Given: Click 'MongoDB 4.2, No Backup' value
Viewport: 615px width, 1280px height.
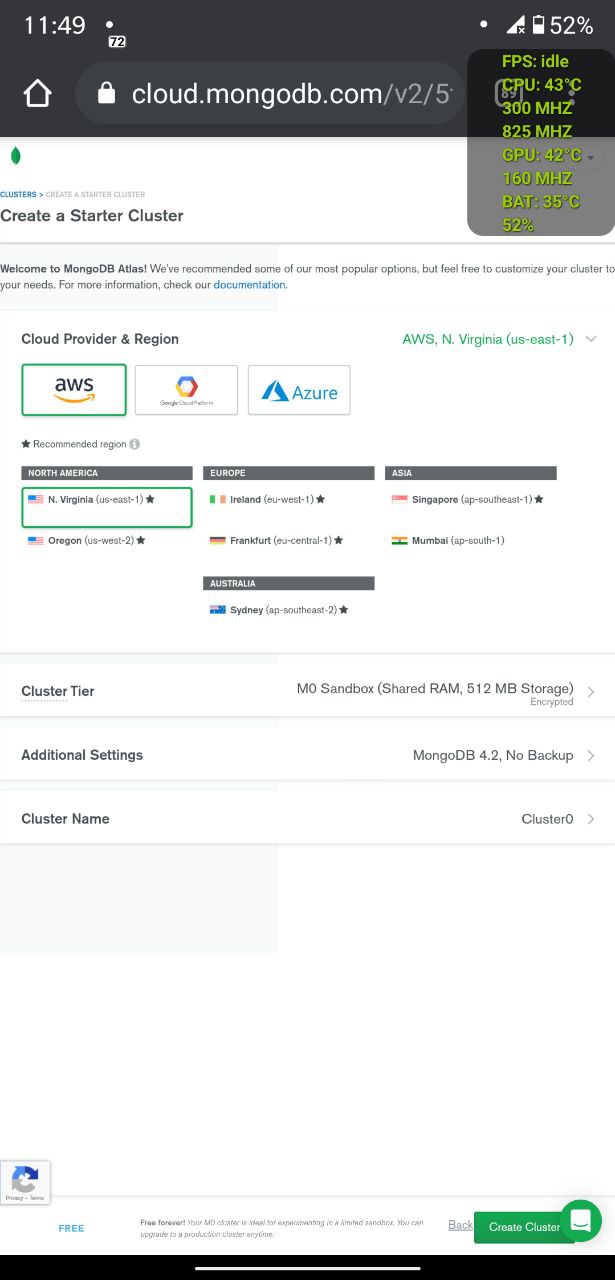Looking at the screenshot, I should click(493, 755).
